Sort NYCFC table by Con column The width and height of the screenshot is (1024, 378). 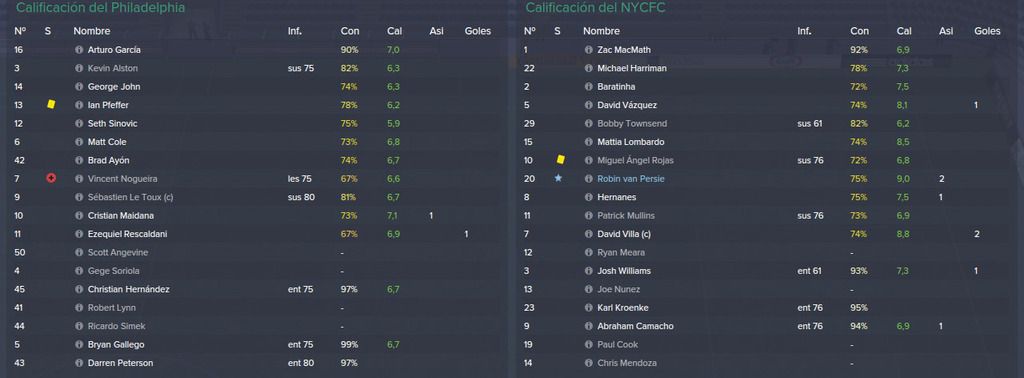point(859,31)
